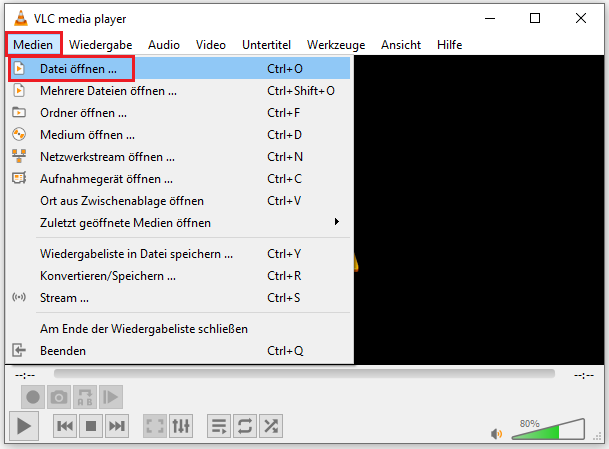The image size is (609, 449).
Task: Choose 'Wiedergabeliste in Datei speichern ...'
Action: coord(179,254)
